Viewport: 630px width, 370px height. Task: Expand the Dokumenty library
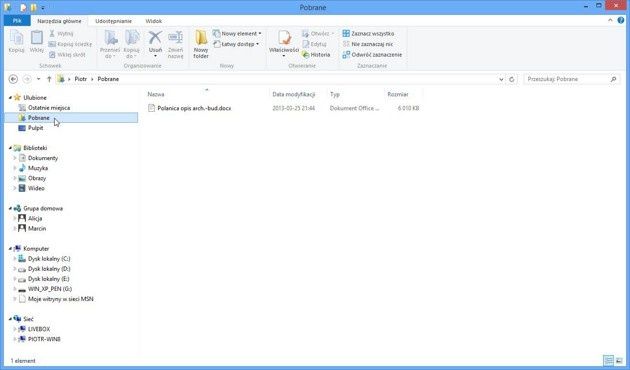tap(15, 158)
